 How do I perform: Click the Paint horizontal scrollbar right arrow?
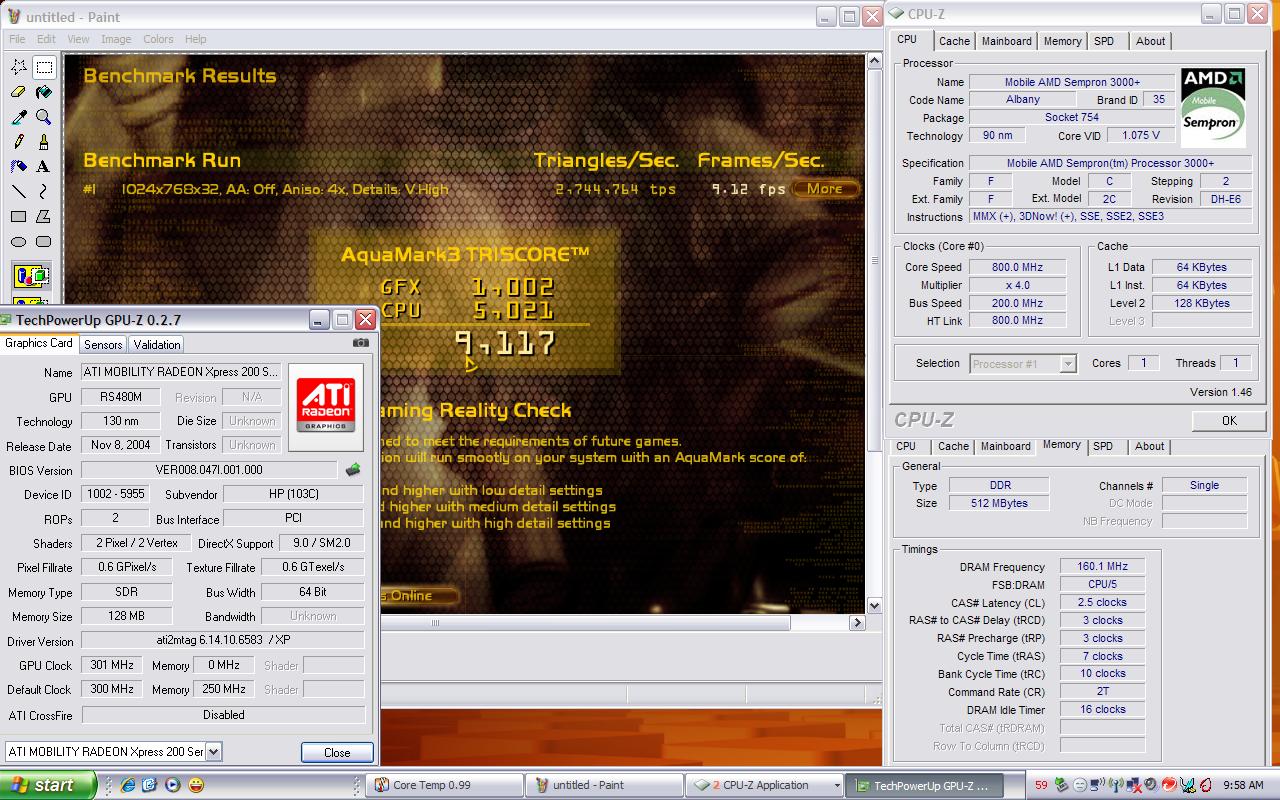coord(857,622)
